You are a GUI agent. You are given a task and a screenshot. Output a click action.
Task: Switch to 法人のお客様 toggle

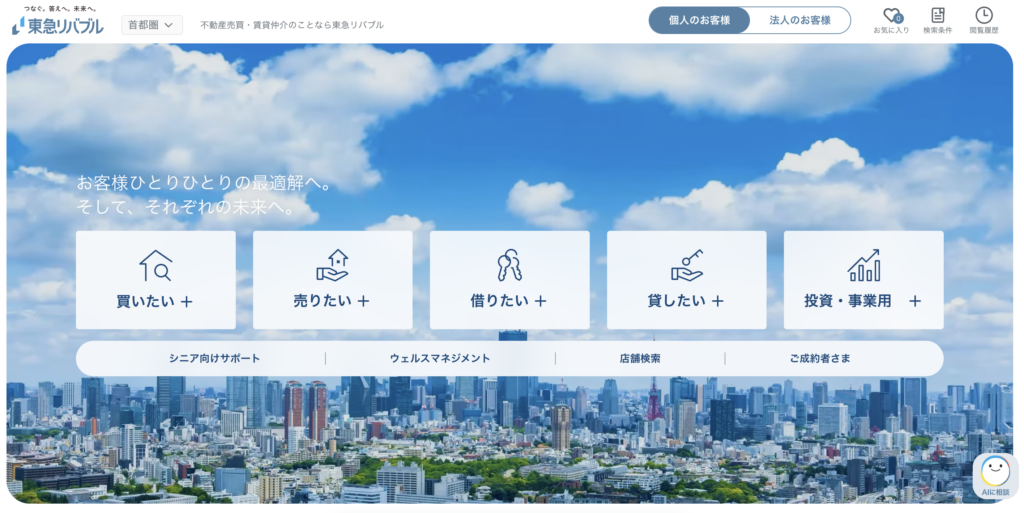(x=800, y=20)
